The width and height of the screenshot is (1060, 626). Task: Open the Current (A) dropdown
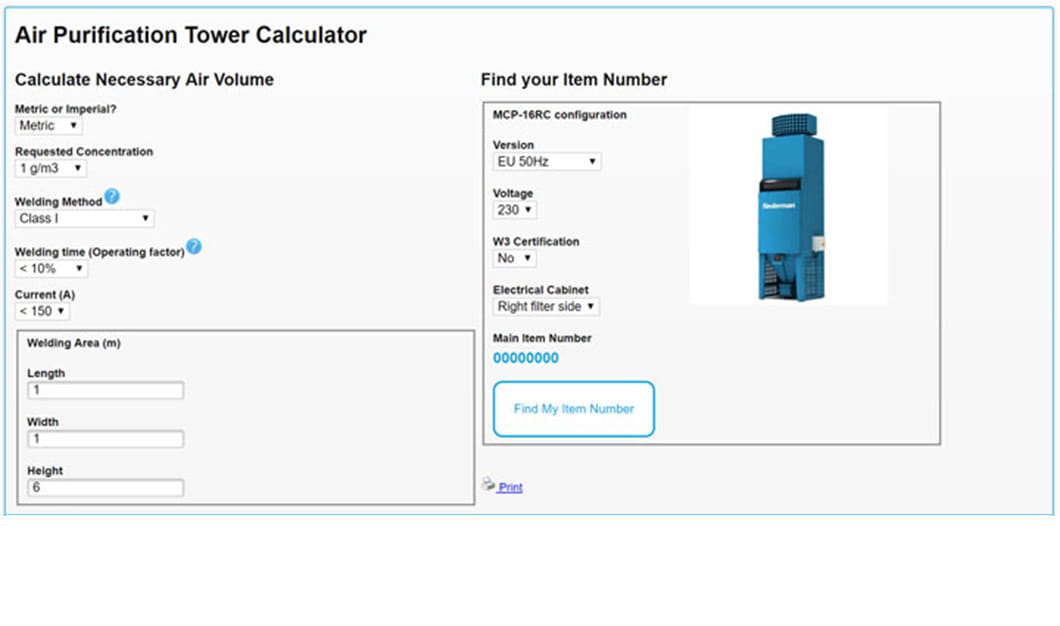[x=43, y=312]
